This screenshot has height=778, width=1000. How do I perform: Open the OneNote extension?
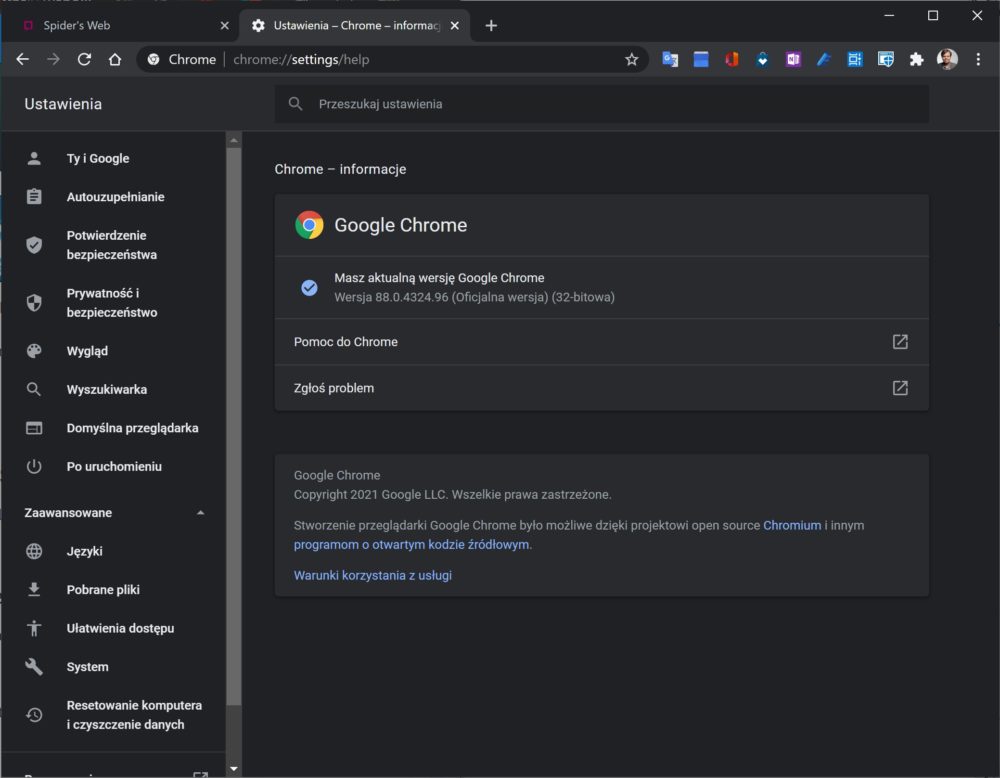tap(793, 59)
